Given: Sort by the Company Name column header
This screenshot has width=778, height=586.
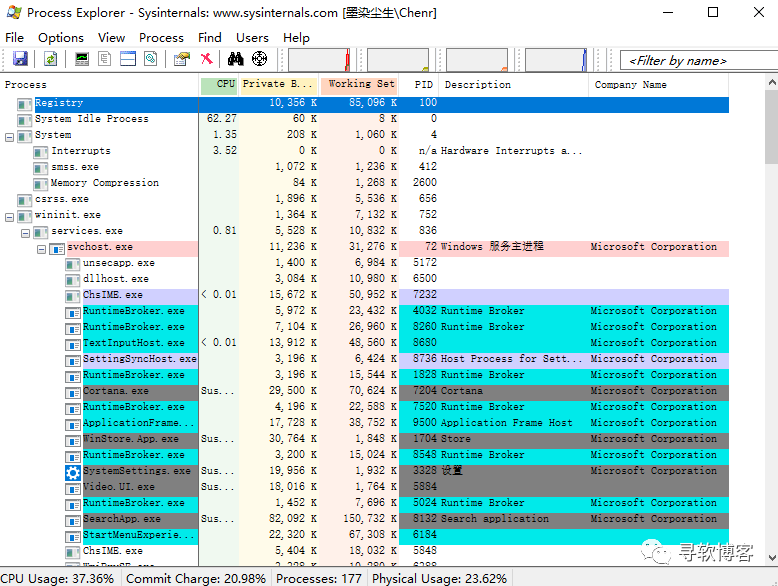Looking at the screenshot, I should click(x=659, y=85).
